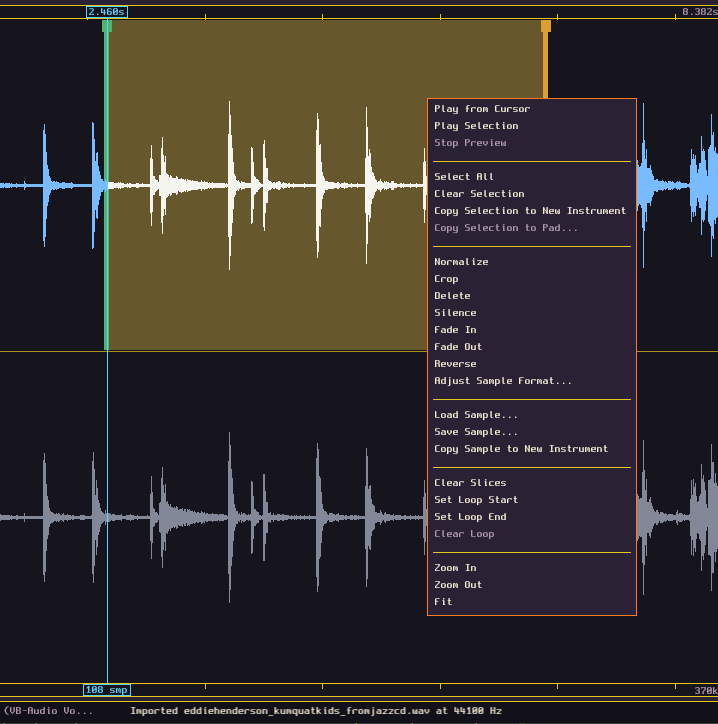Choose Set Loop End

click(532, 517)
